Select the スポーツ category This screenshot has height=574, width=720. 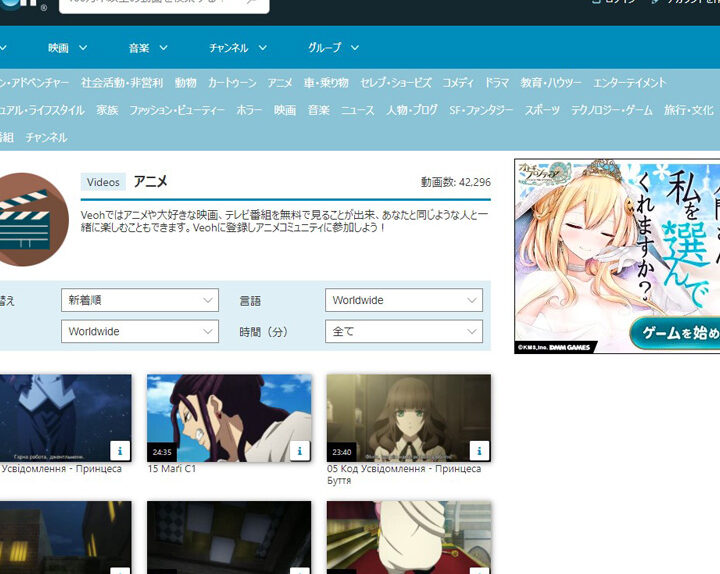[x=542, y=110]
